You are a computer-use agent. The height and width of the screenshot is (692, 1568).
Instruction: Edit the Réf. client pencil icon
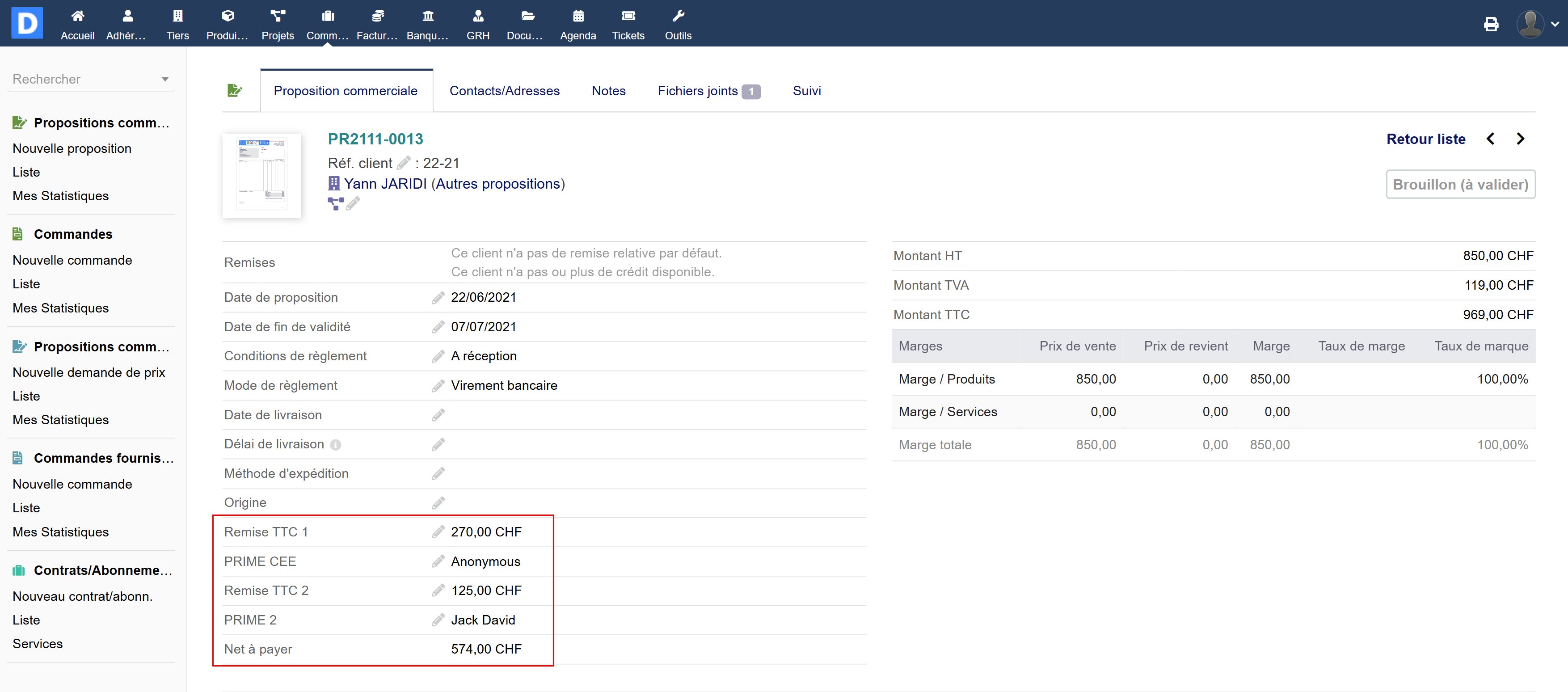click(403, 163)
